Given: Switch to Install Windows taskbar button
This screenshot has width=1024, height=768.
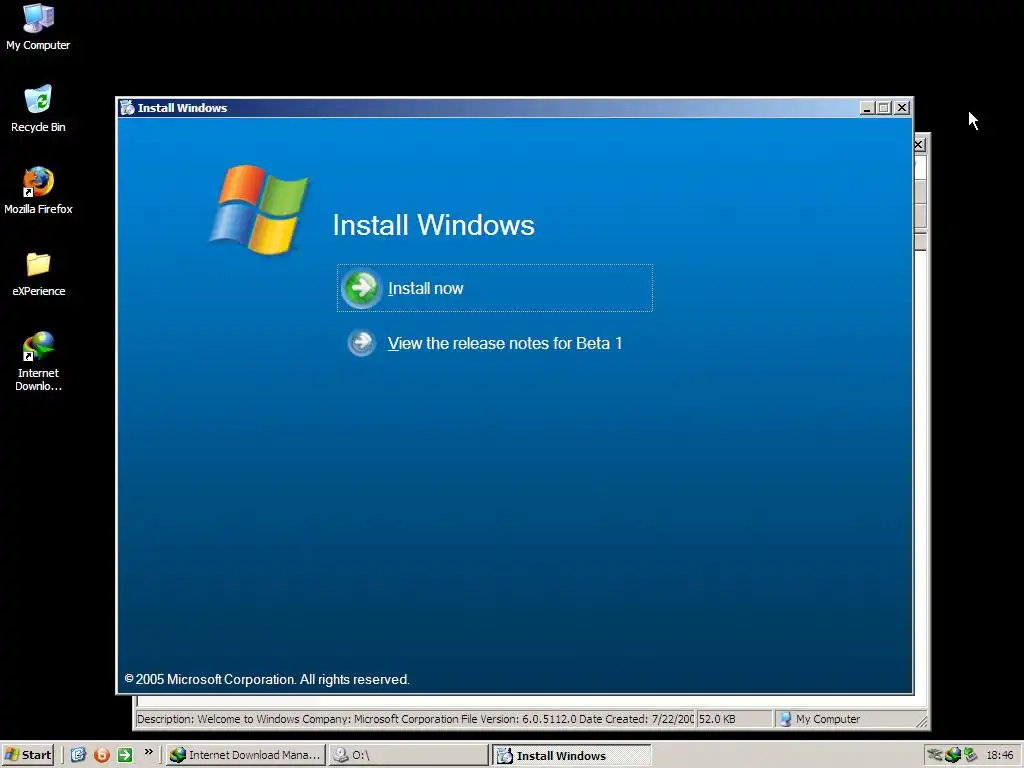Looking at the screenshot, I should click(571, 755).
